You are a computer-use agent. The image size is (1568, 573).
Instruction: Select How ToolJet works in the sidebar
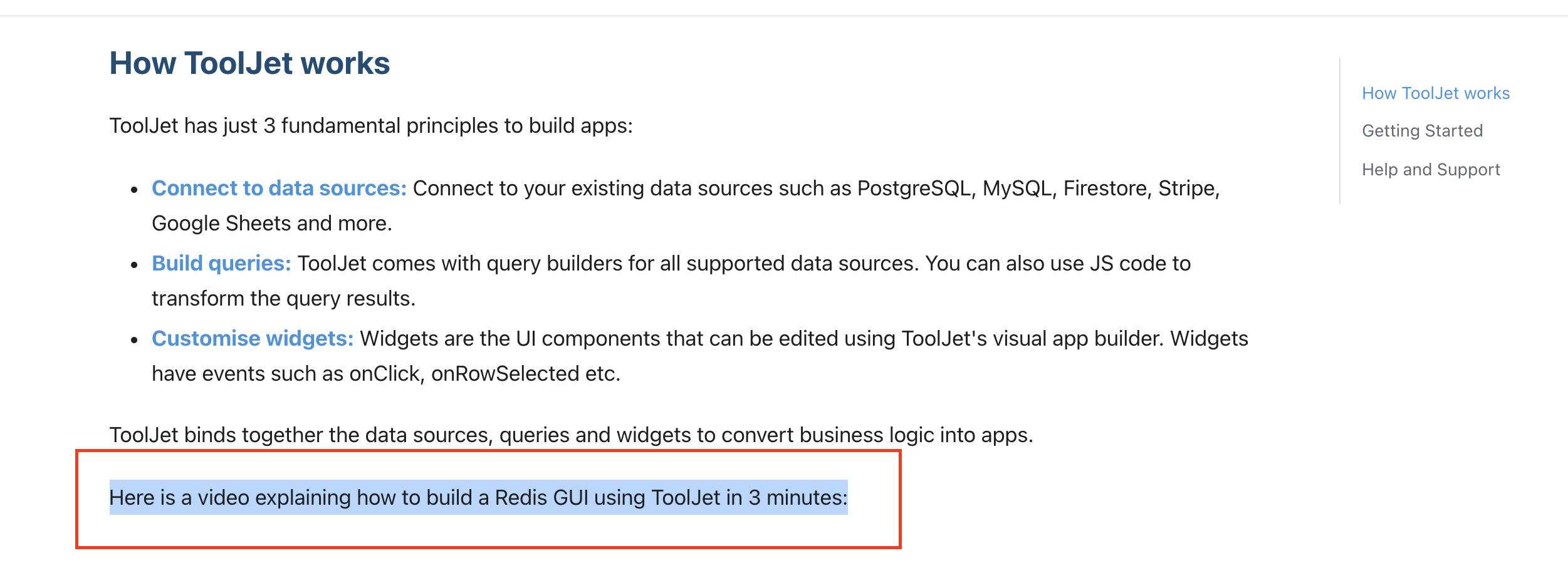[x=1435, y=93]
